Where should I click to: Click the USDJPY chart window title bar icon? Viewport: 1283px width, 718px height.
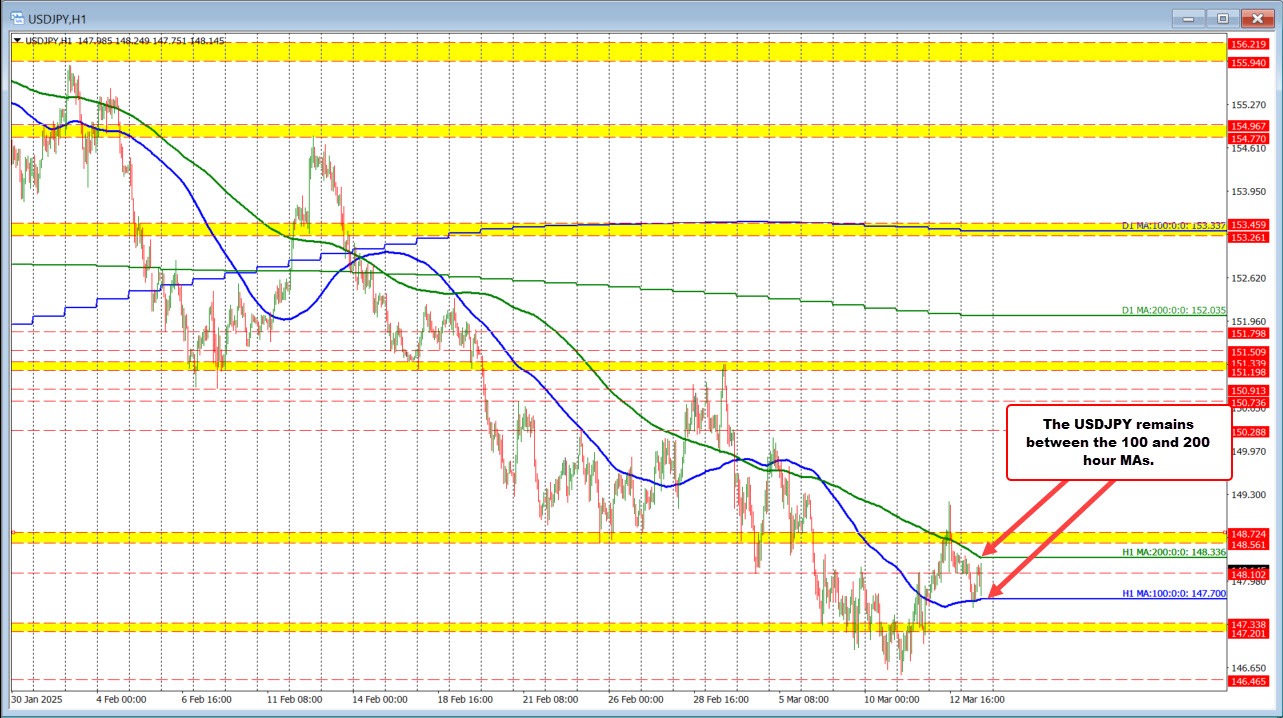click(x=16, y=17)
